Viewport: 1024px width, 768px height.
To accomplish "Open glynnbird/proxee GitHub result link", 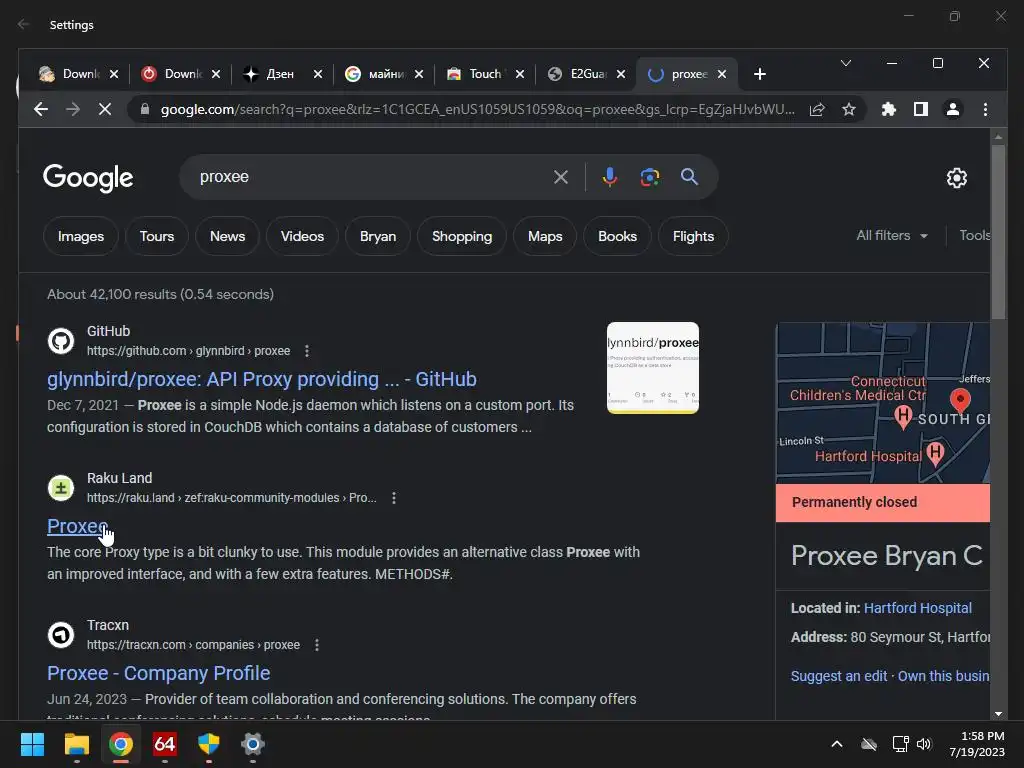I will click(x=262, y=379).
